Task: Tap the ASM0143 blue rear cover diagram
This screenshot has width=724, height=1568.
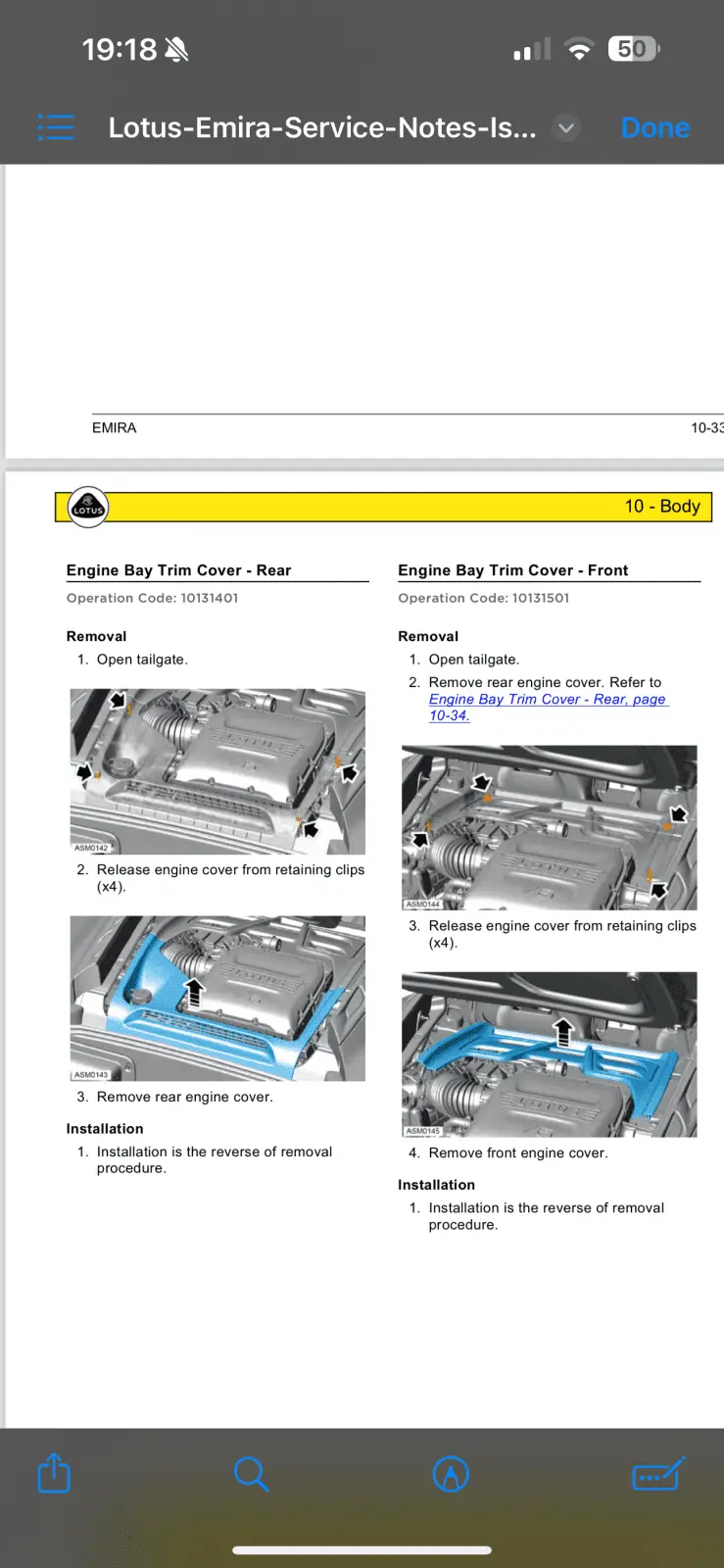Action: pos(217,999)
